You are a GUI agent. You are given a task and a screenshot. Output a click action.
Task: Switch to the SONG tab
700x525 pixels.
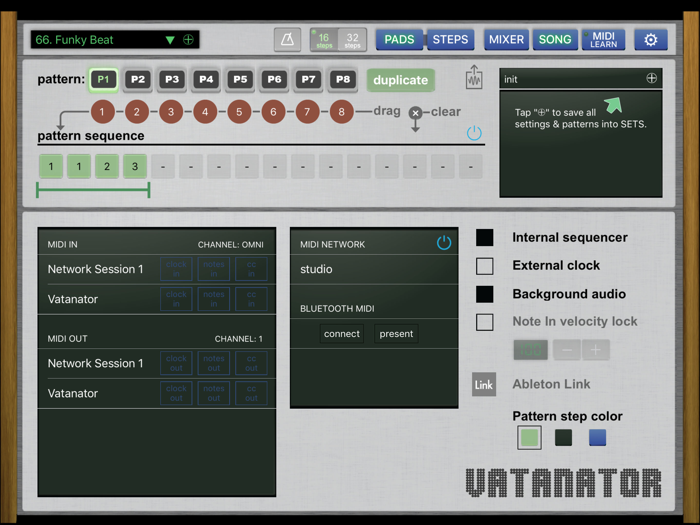[x=555, y=40]
